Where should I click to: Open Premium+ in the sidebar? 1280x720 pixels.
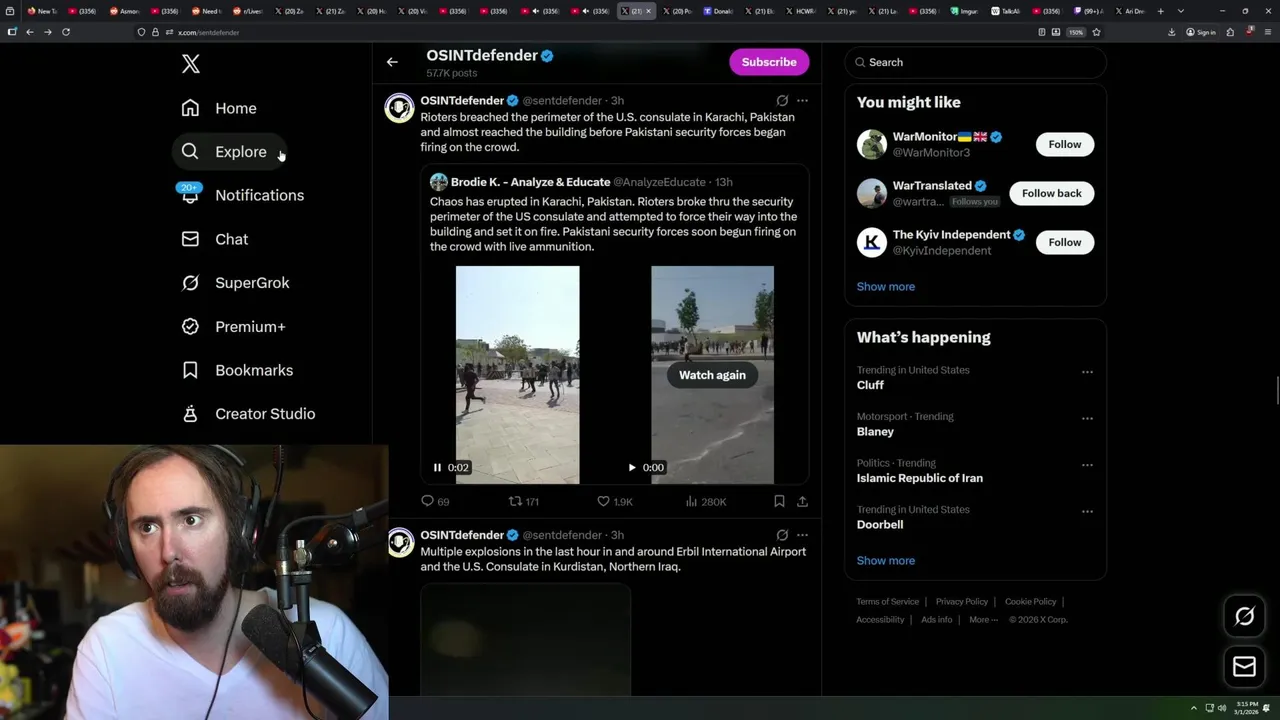point(233,327)
